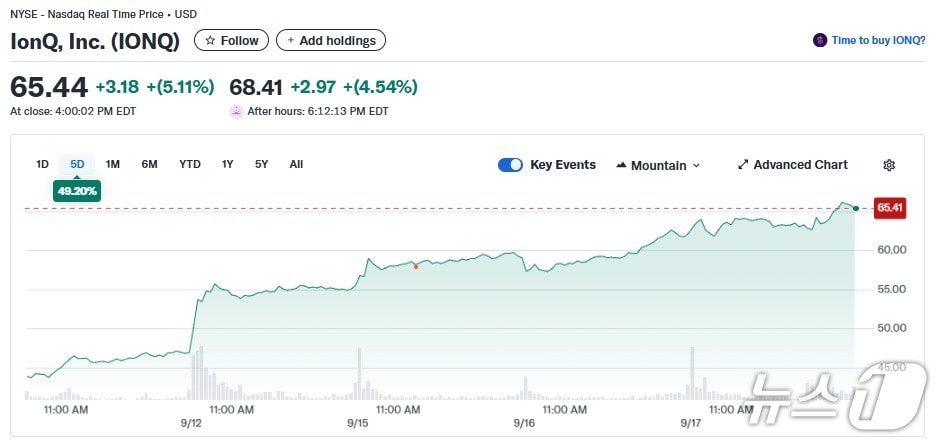View the 5Y price history
Viewport: 941px width, 444px height.
pyautogui.click(x=261, y=164)
